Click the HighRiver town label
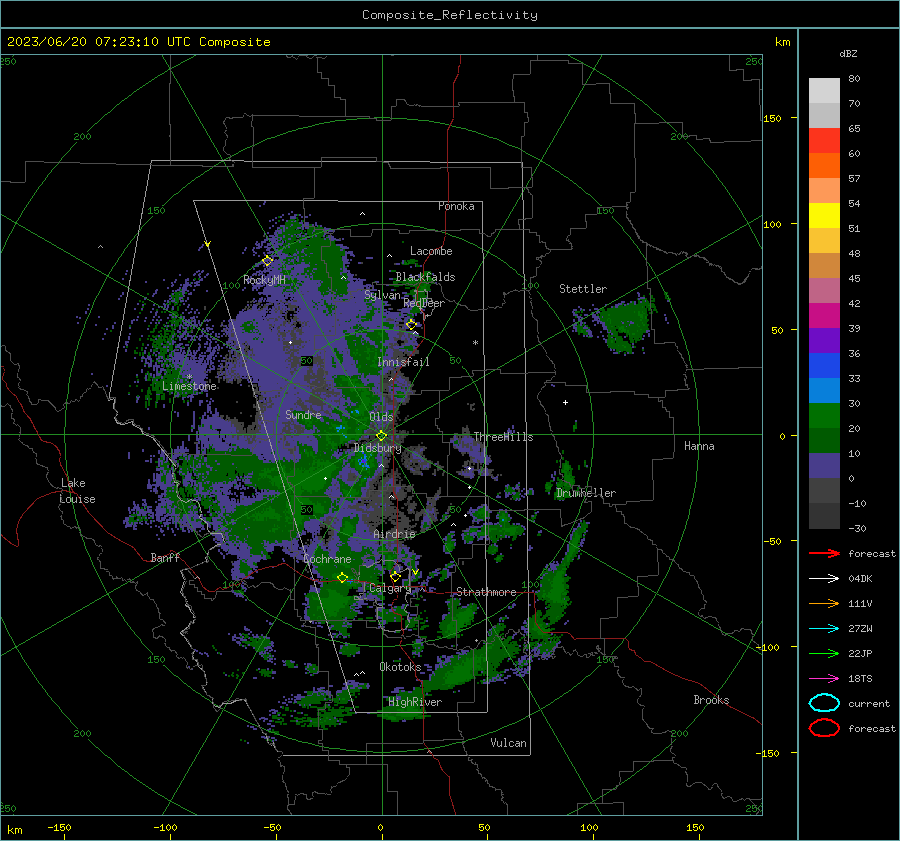Image resolution: width=900 pixels, height=841 pixels. click(x=415, y=702)
